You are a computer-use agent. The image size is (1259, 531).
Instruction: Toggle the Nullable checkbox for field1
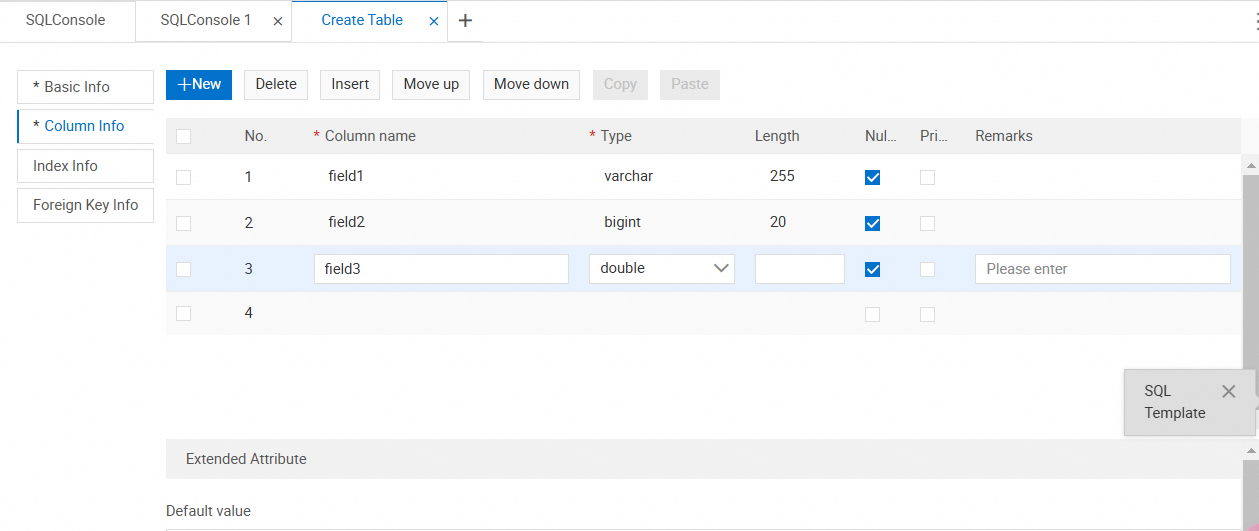872,177
